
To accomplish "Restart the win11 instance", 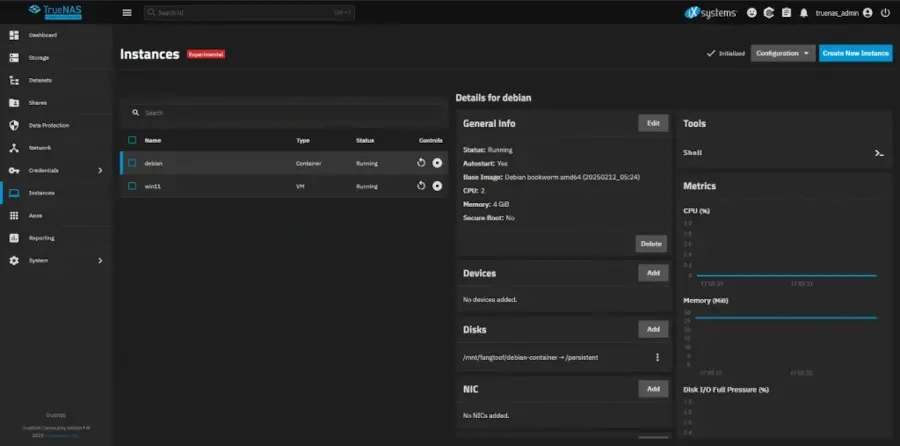I will click(421, 186).
